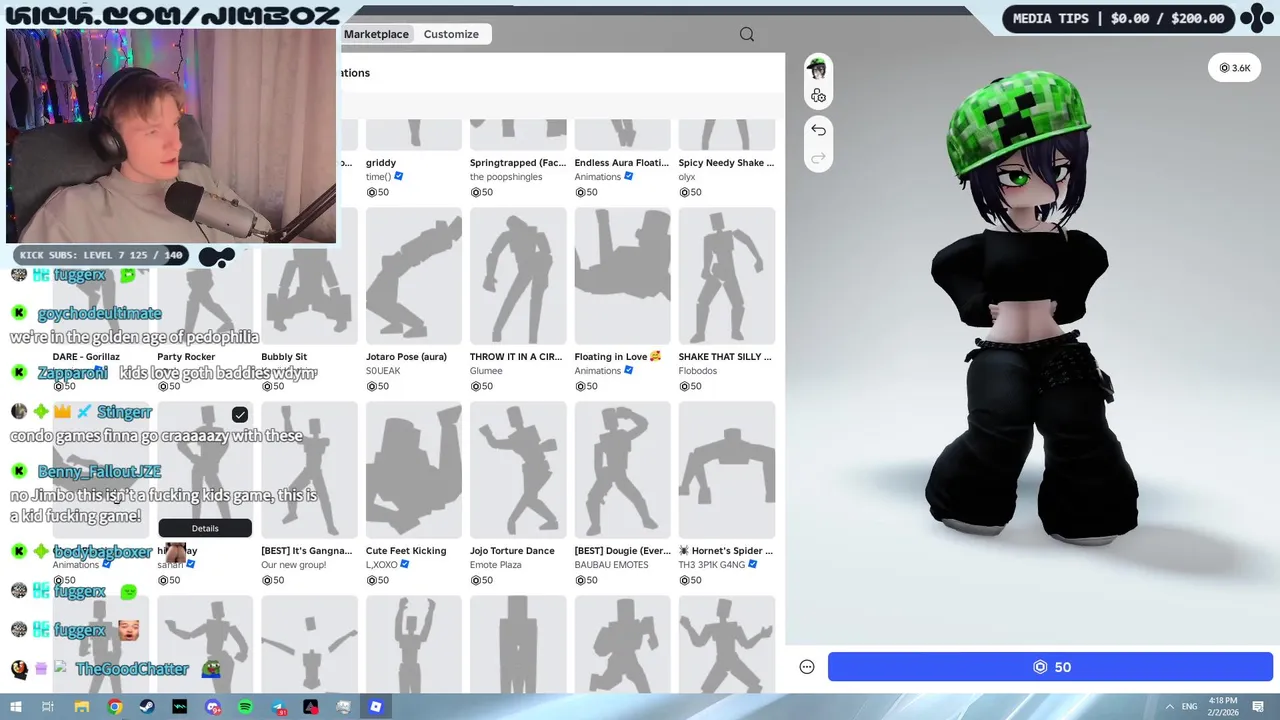The height and width of the screenshot is (720, 1280).
Task: Open the more options ellipsis icon
Action: [x=807, y=667]
